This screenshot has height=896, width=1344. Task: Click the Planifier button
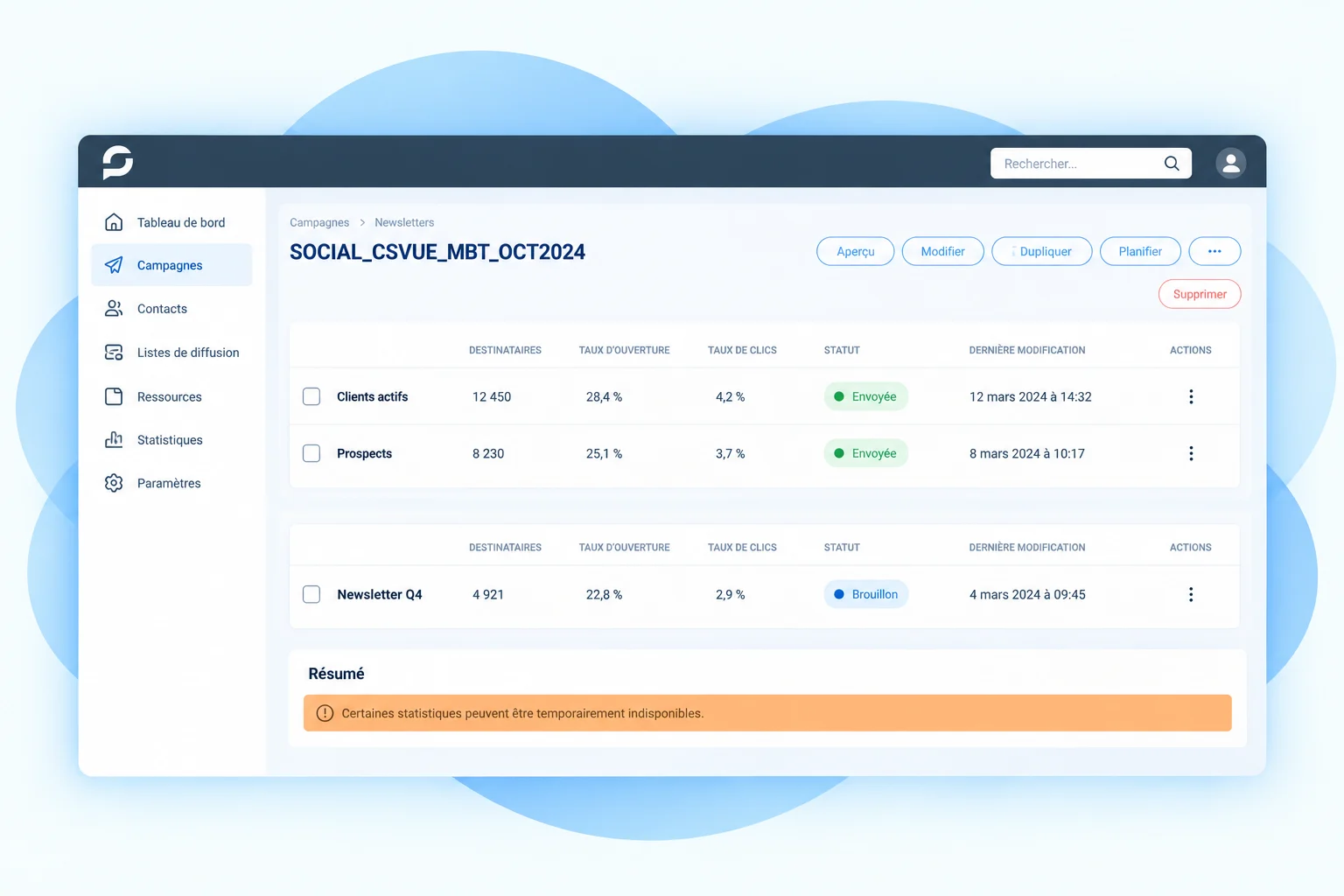coord(1140,251)
